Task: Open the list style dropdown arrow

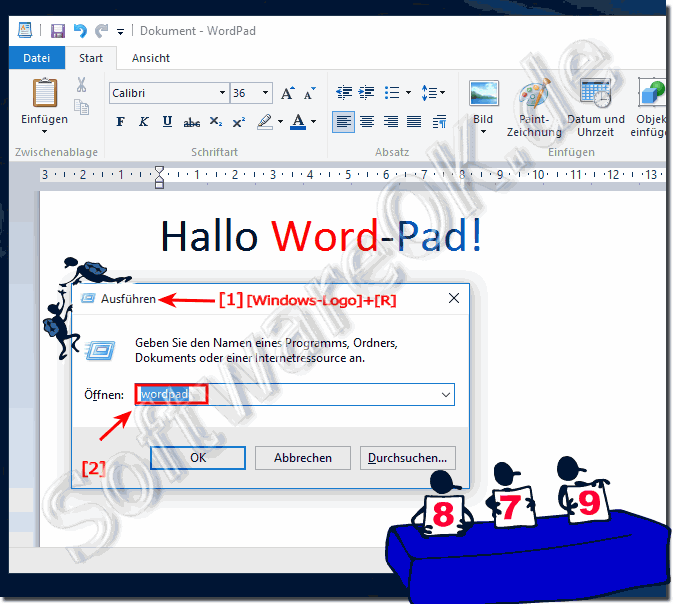Action: [408, 92]
